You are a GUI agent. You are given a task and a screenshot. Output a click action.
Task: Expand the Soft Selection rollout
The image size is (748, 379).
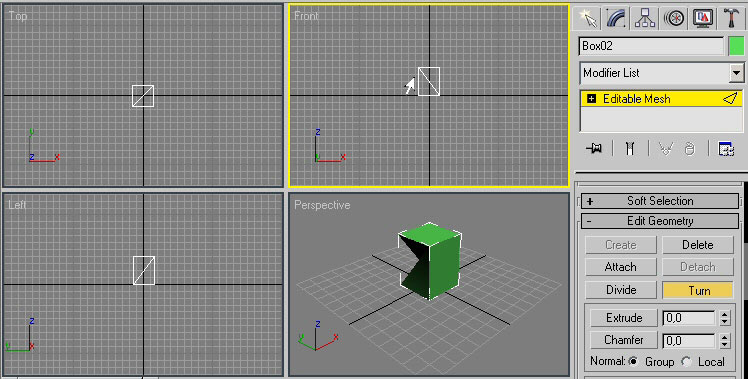pyautogui.click(x=660, y=201)
